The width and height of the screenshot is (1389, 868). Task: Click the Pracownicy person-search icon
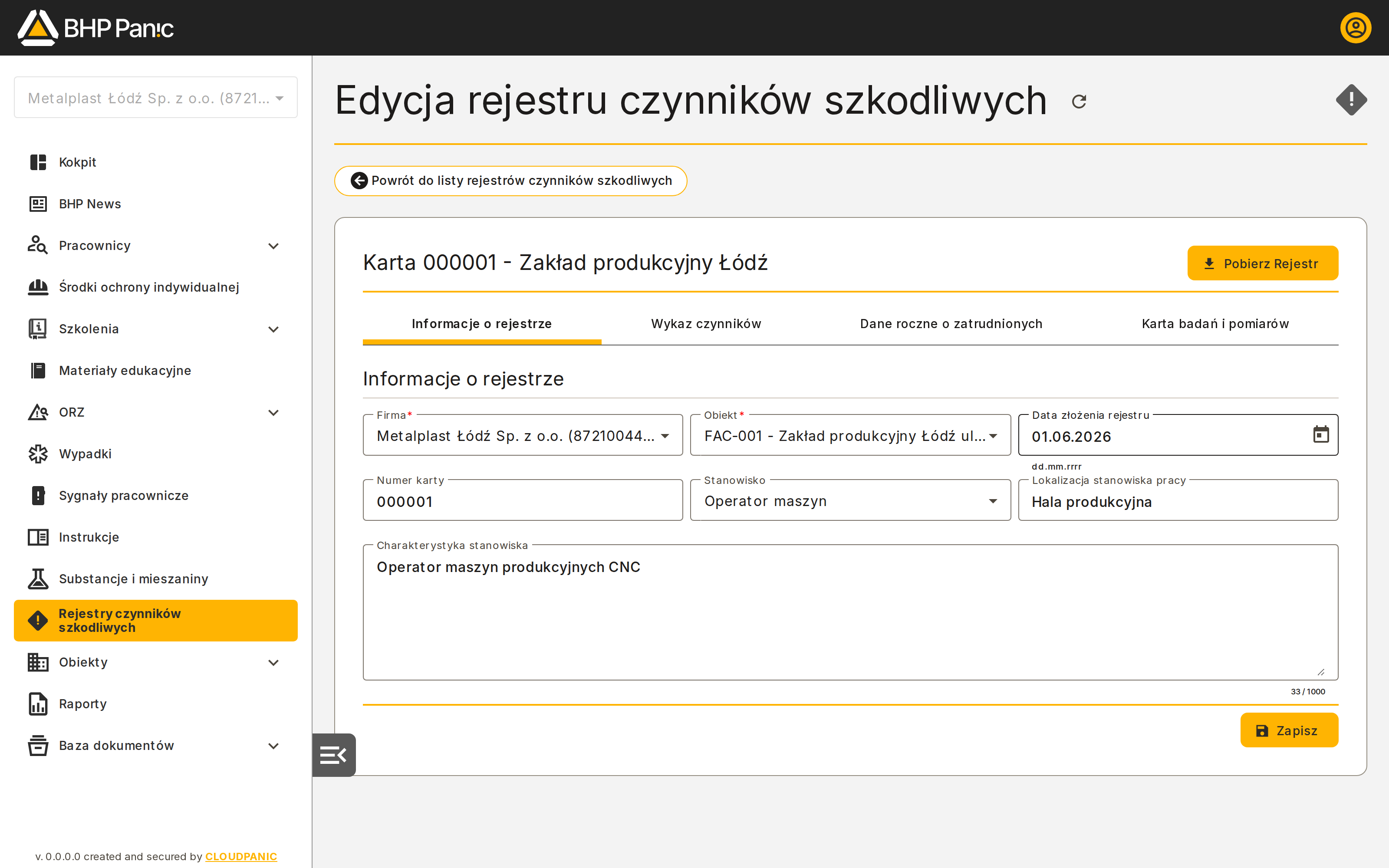pos(38,246)
